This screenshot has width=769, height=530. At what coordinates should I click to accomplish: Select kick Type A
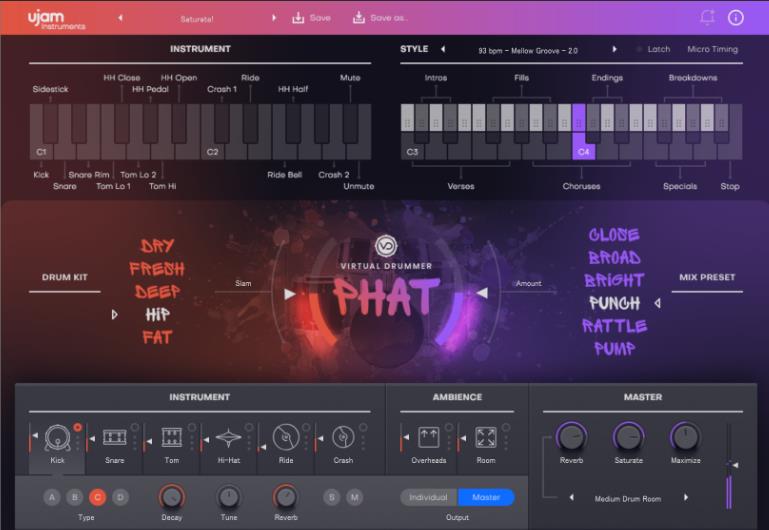click(x=52, y=497)
